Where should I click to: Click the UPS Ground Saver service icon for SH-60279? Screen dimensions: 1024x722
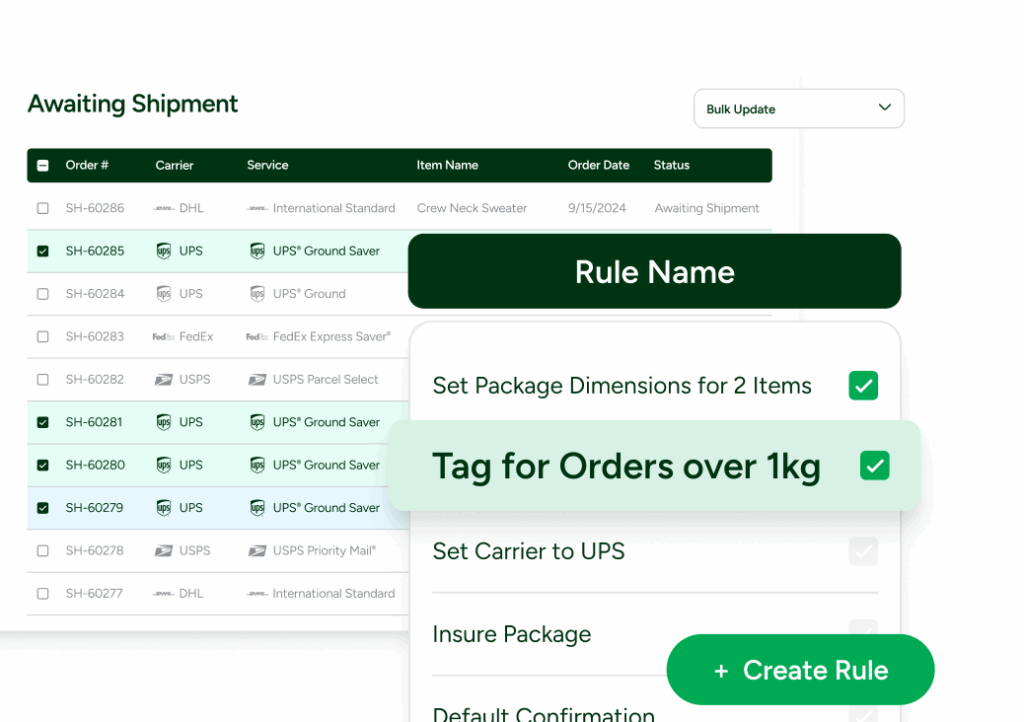click(x=257, y=508)
